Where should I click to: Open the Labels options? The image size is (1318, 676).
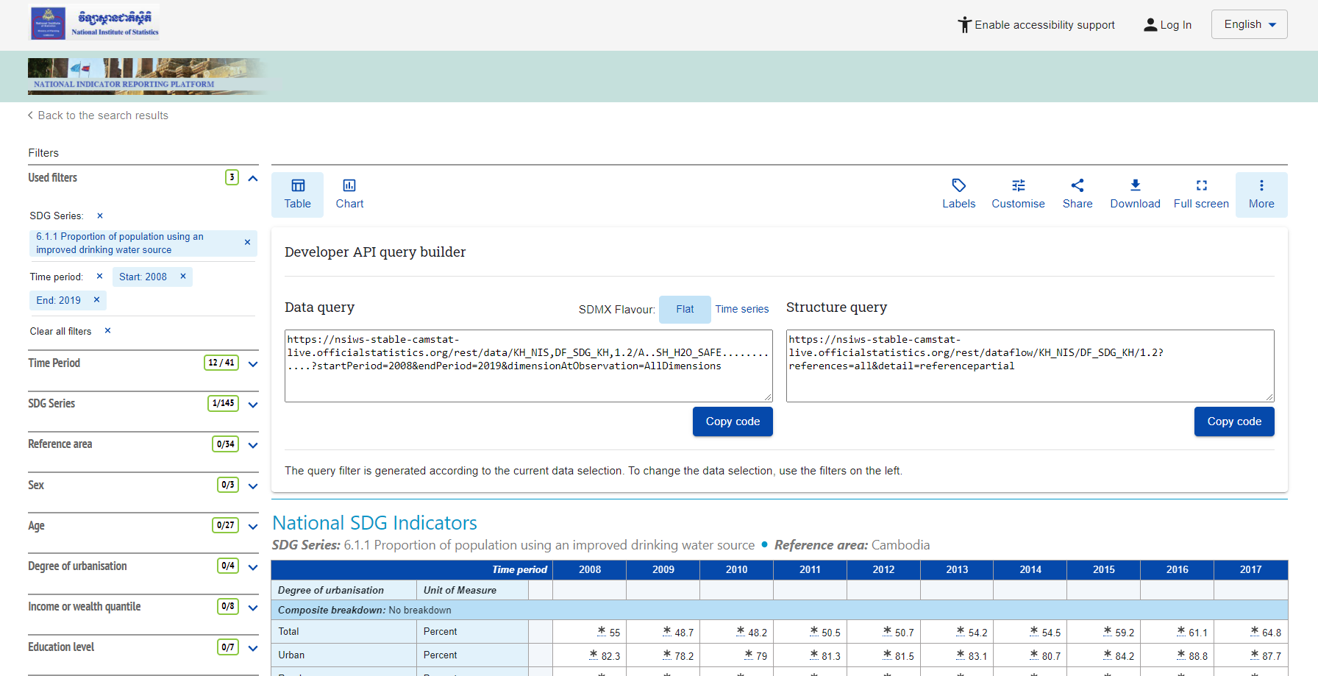coord(958,194)
